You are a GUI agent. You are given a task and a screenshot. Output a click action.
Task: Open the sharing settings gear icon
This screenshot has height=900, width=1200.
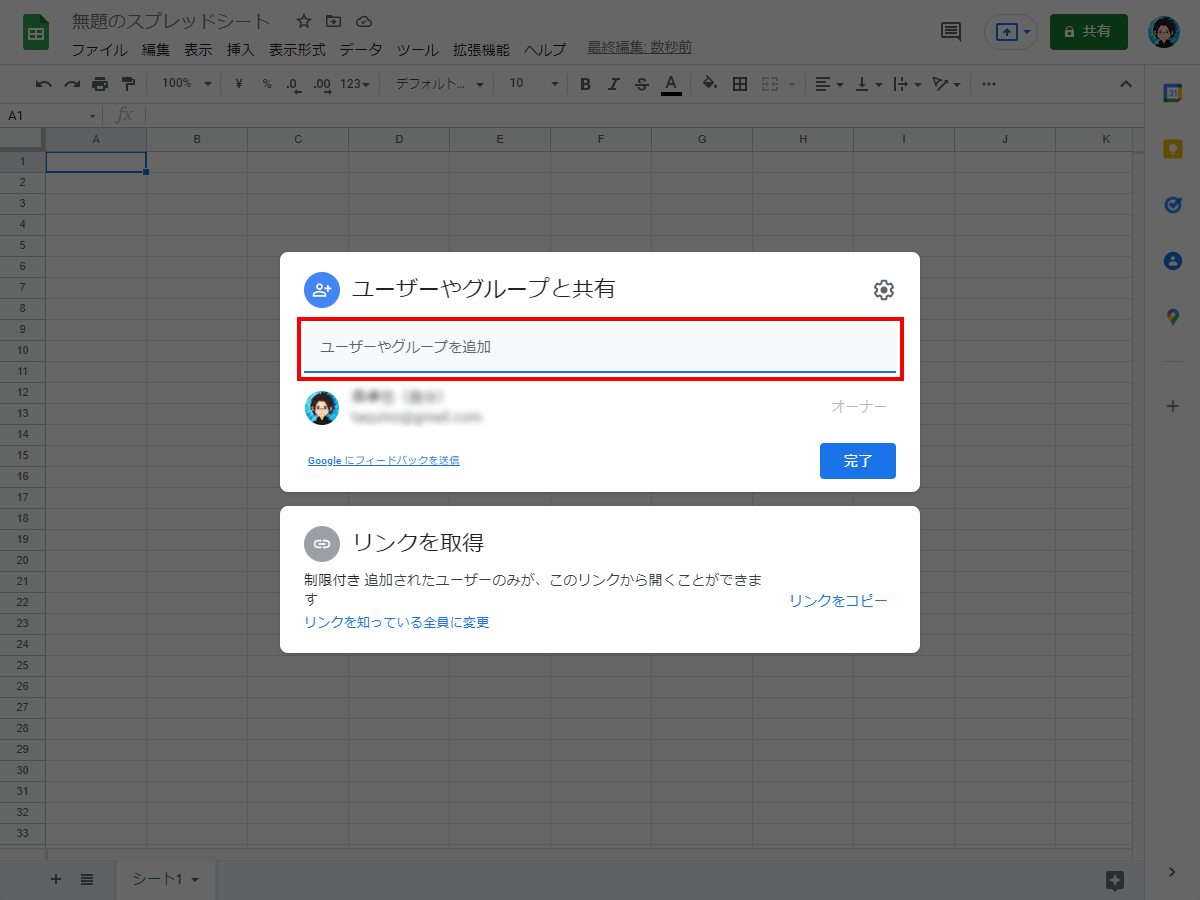tap(884, 290)
